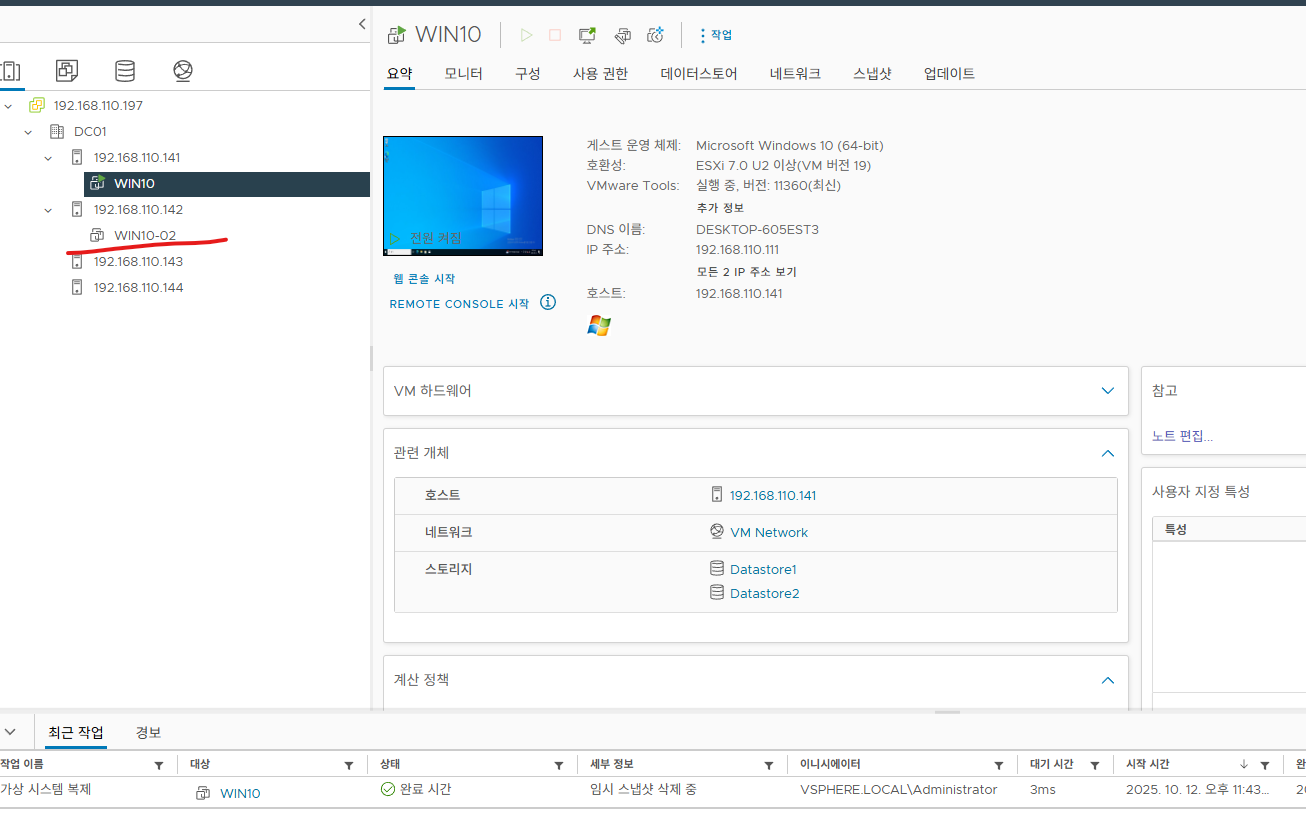The width and height of the screenshot is (1306, 819).
Task: Switch to the 최근 작업 tab
Action: click(x=76, y=733)
